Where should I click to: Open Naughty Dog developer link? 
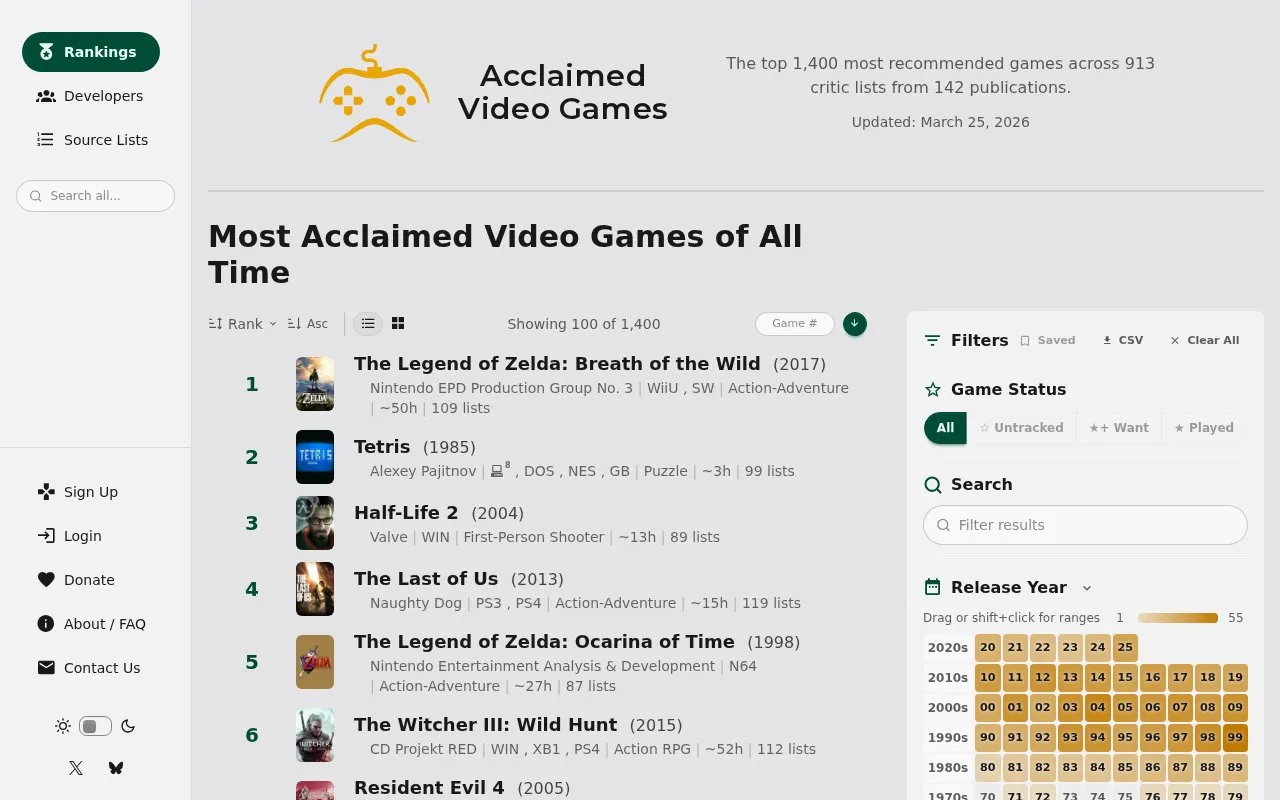416,603
